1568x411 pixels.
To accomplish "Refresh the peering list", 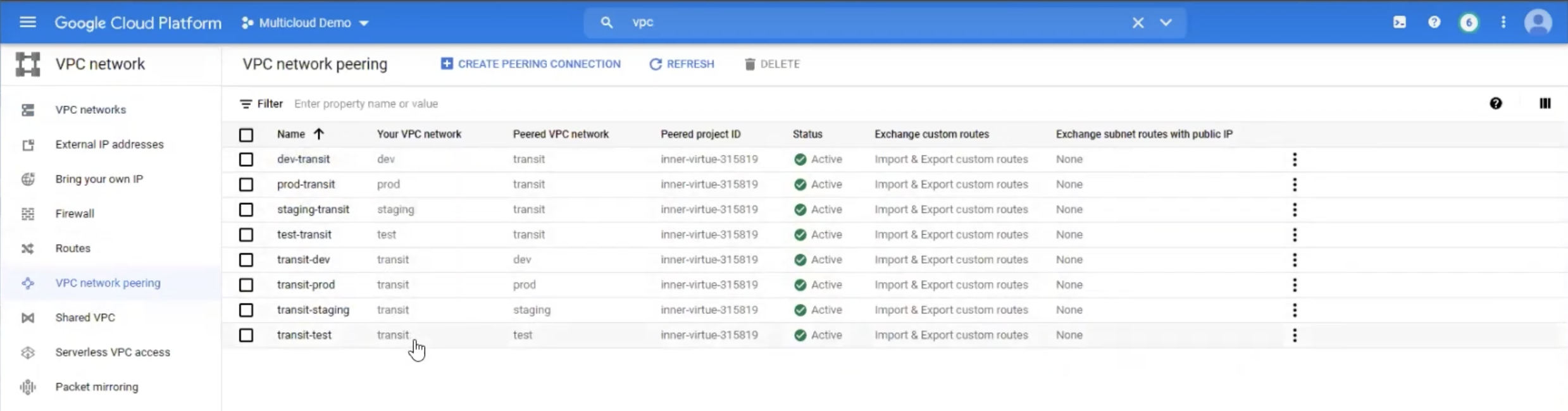I will click(x=681, y=64).
